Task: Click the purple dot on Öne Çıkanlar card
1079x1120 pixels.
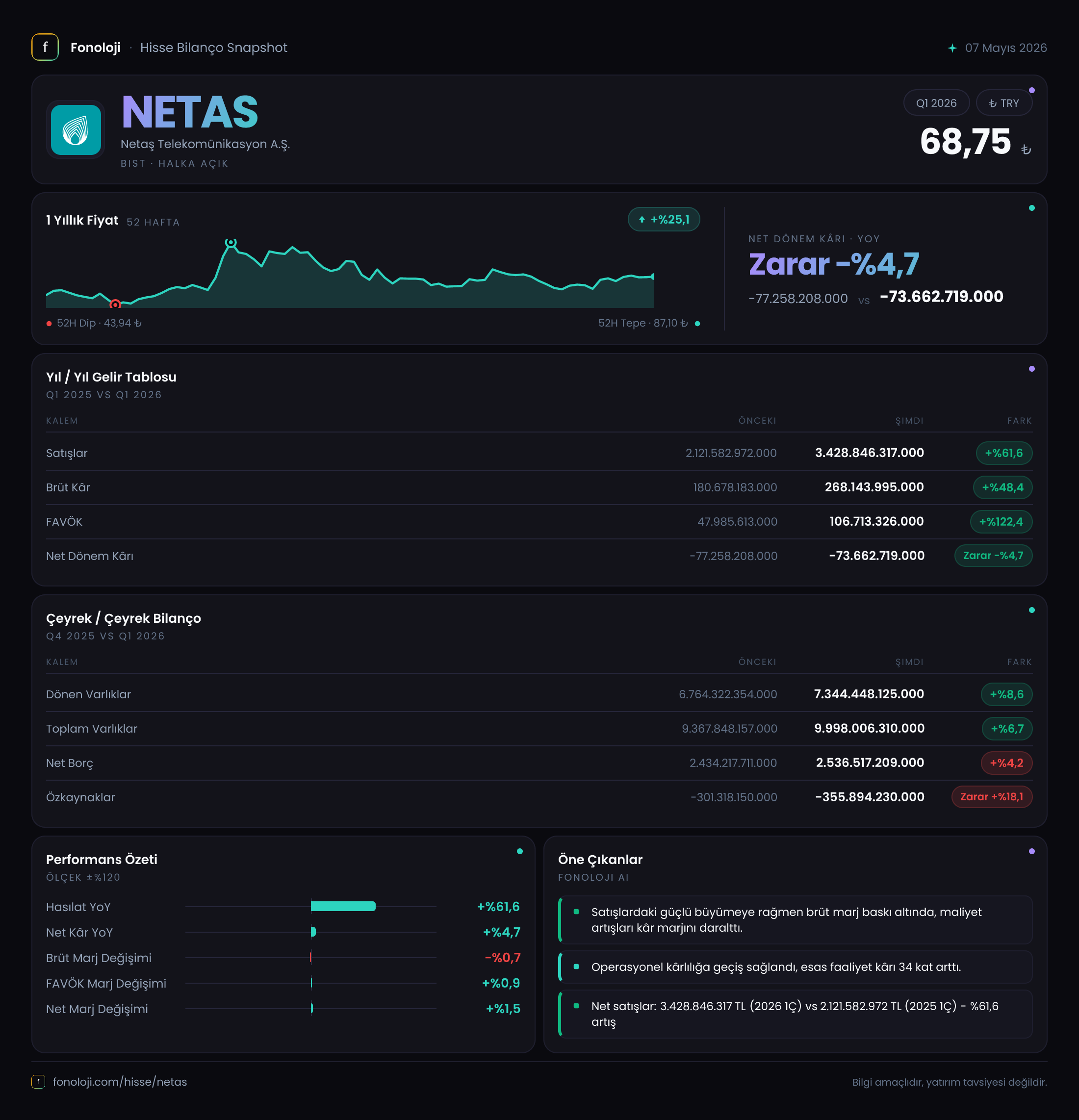Action: click(x=1031, y=851)
